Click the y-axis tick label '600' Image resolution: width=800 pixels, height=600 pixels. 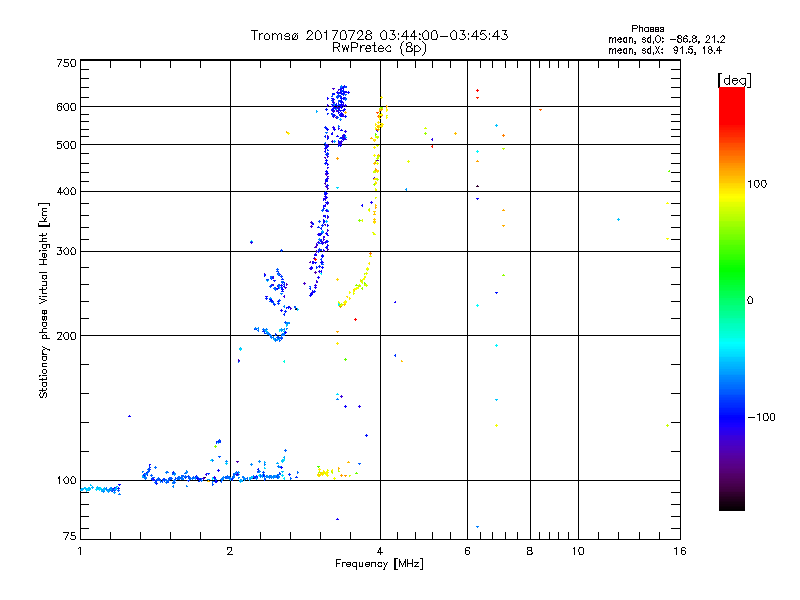[66, 107]
